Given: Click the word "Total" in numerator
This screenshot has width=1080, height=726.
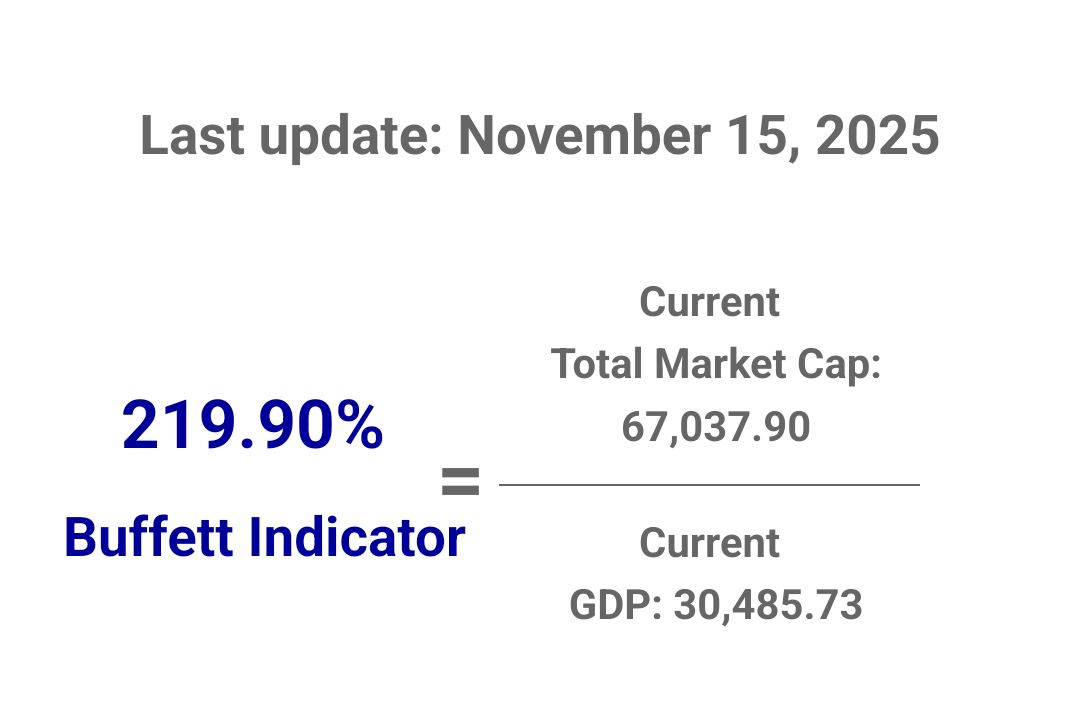Looking at the screenshot, I should (598, 365).
